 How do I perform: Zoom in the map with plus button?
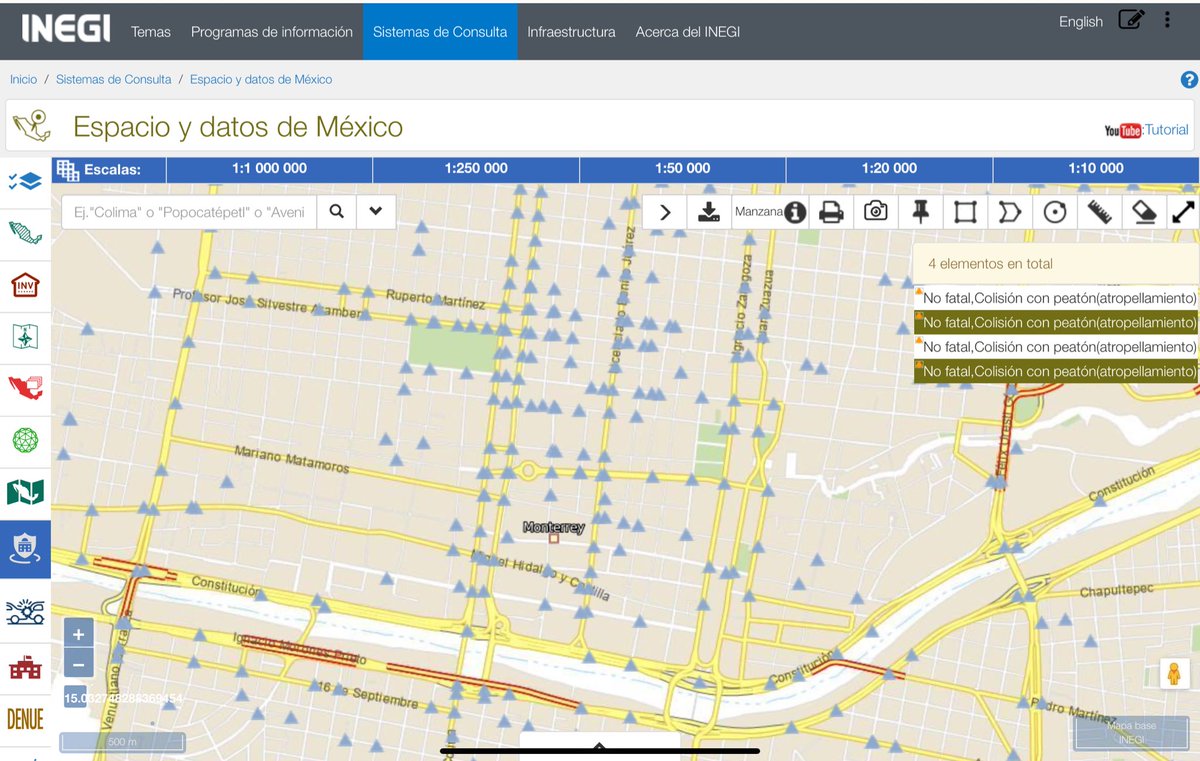[79, 633]
